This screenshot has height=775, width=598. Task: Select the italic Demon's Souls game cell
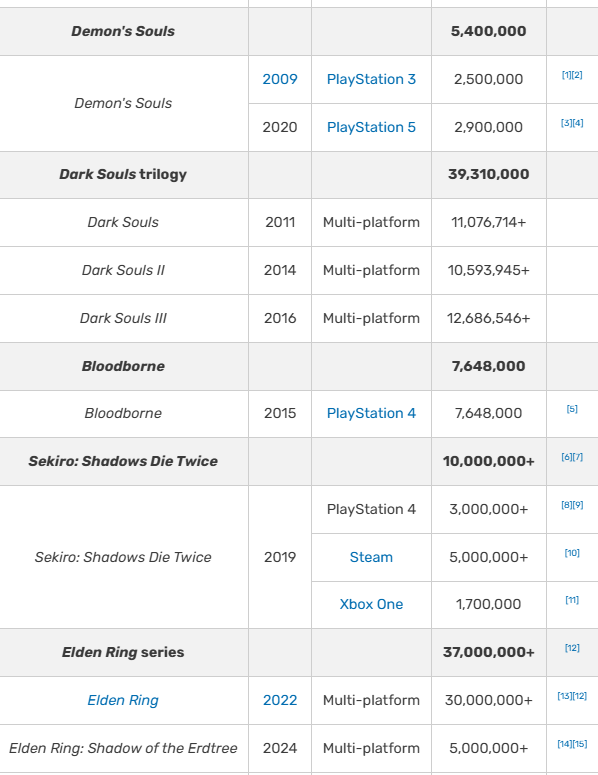pyautogui.click(x=123, y=103)
